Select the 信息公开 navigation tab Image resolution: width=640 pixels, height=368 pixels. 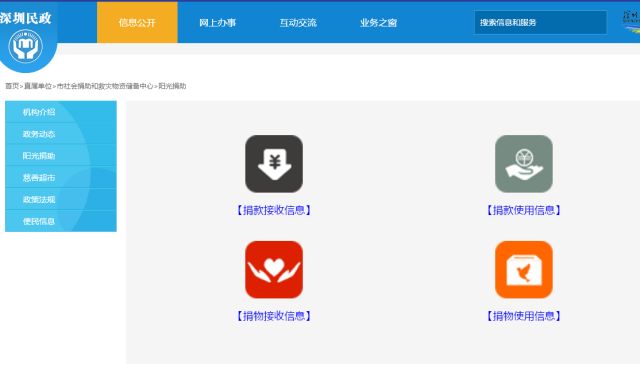137,22
